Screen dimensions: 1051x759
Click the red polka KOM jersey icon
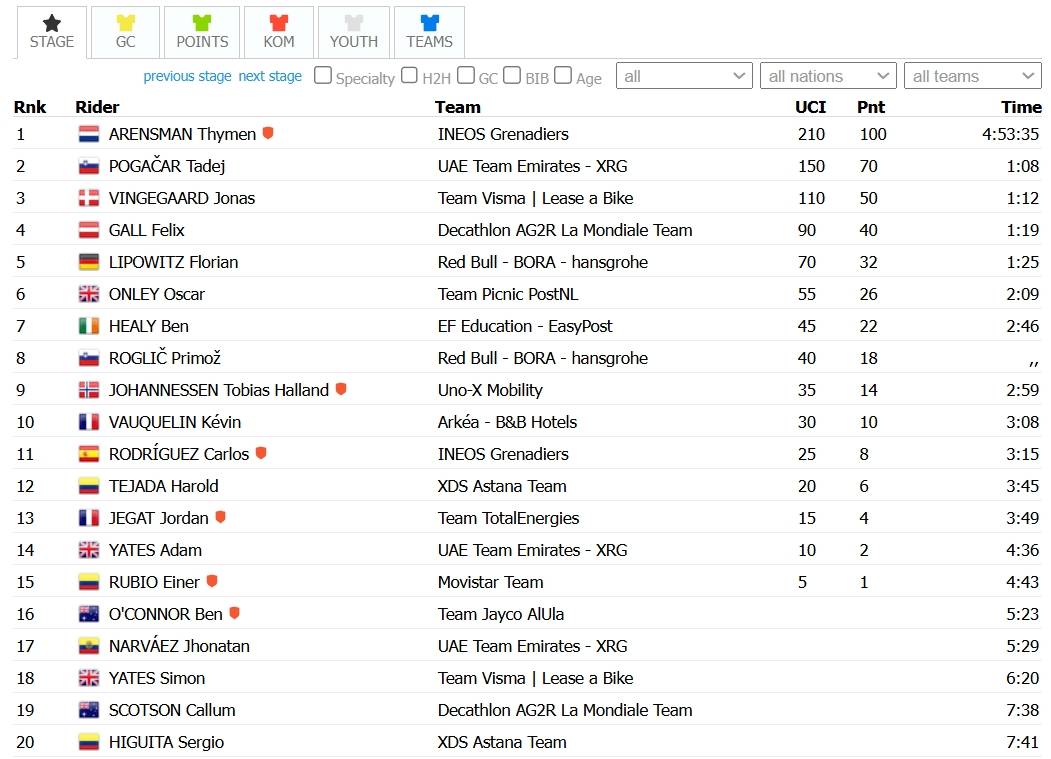tap(279, 23)
